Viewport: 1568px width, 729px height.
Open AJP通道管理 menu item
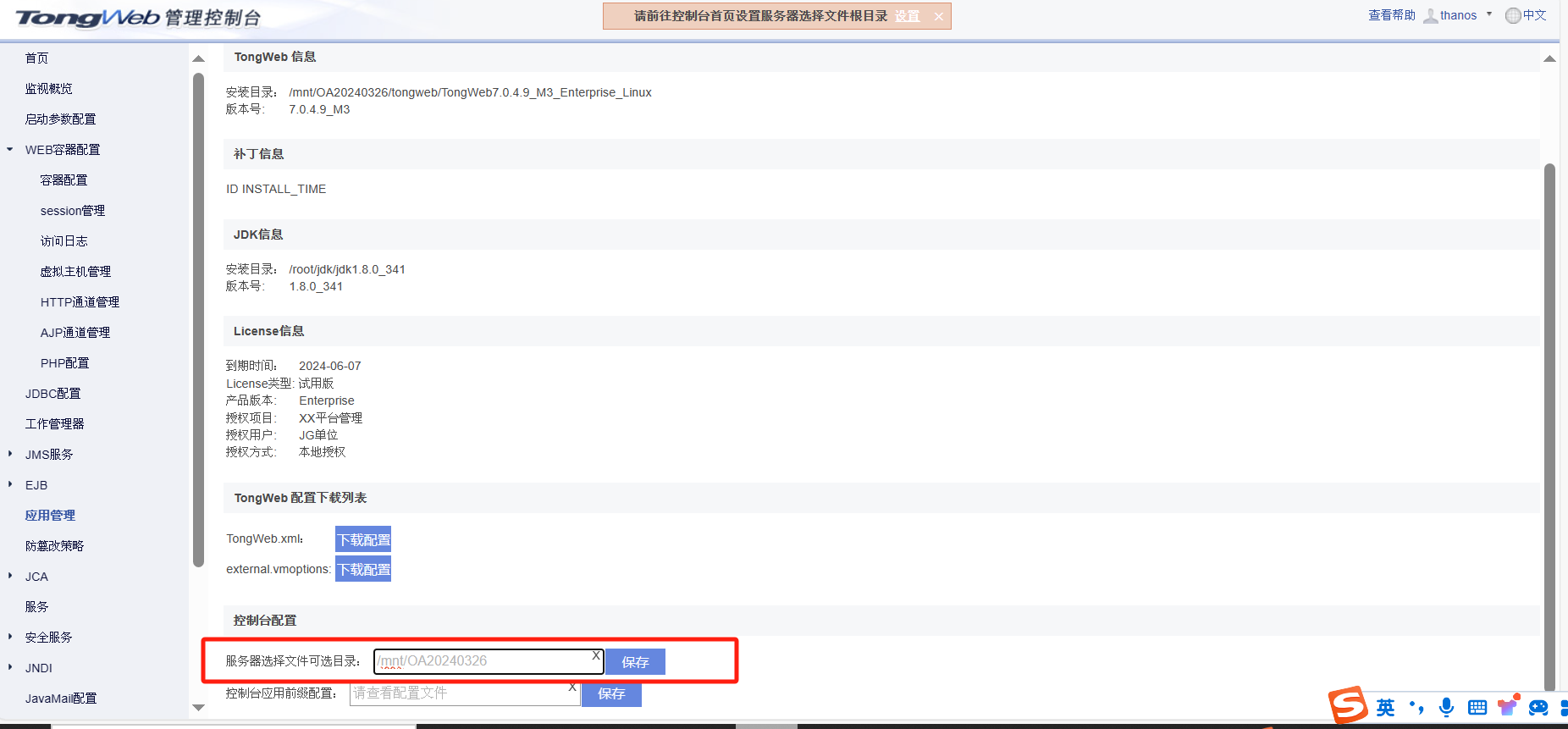coord(75,332)
